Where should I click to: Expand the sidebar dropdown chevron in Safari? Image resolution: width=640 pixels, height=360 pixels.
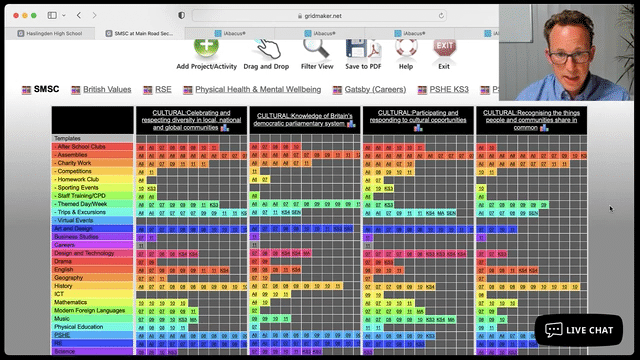[64, 16]
